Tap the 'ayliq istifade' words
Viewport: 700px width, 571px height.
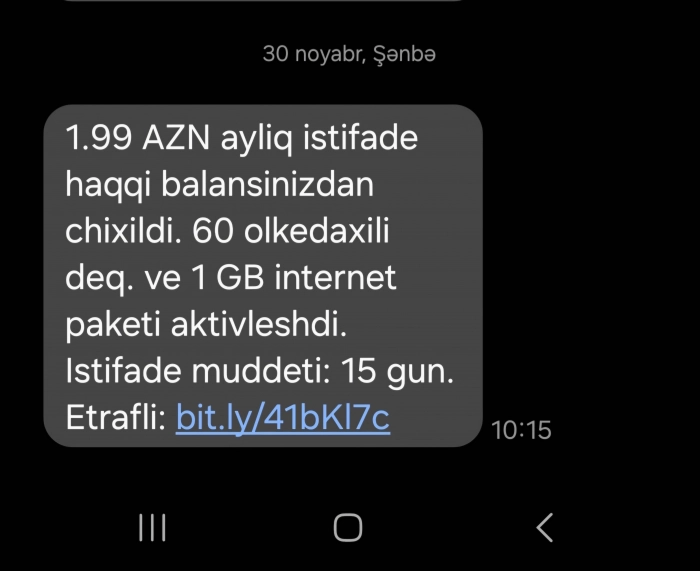pyautogui.click(x=319, y=138)
